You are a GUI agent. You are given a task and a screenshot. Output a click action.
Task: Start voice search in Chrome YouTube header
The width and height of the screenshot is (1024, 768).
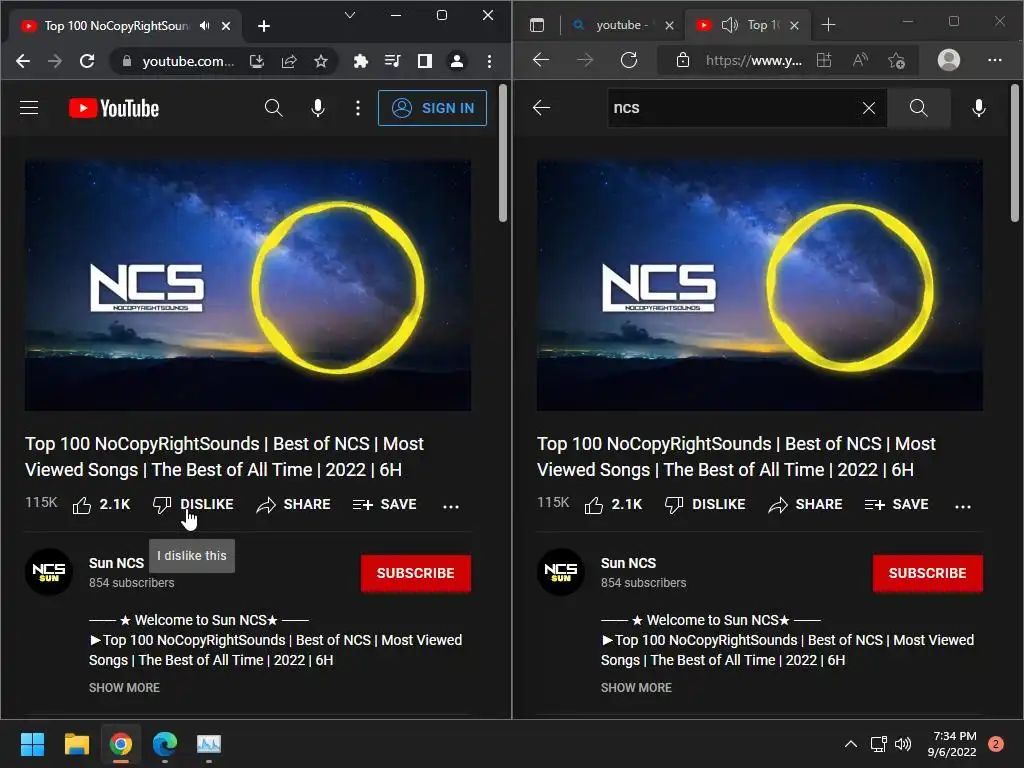(x=318, y=108)
